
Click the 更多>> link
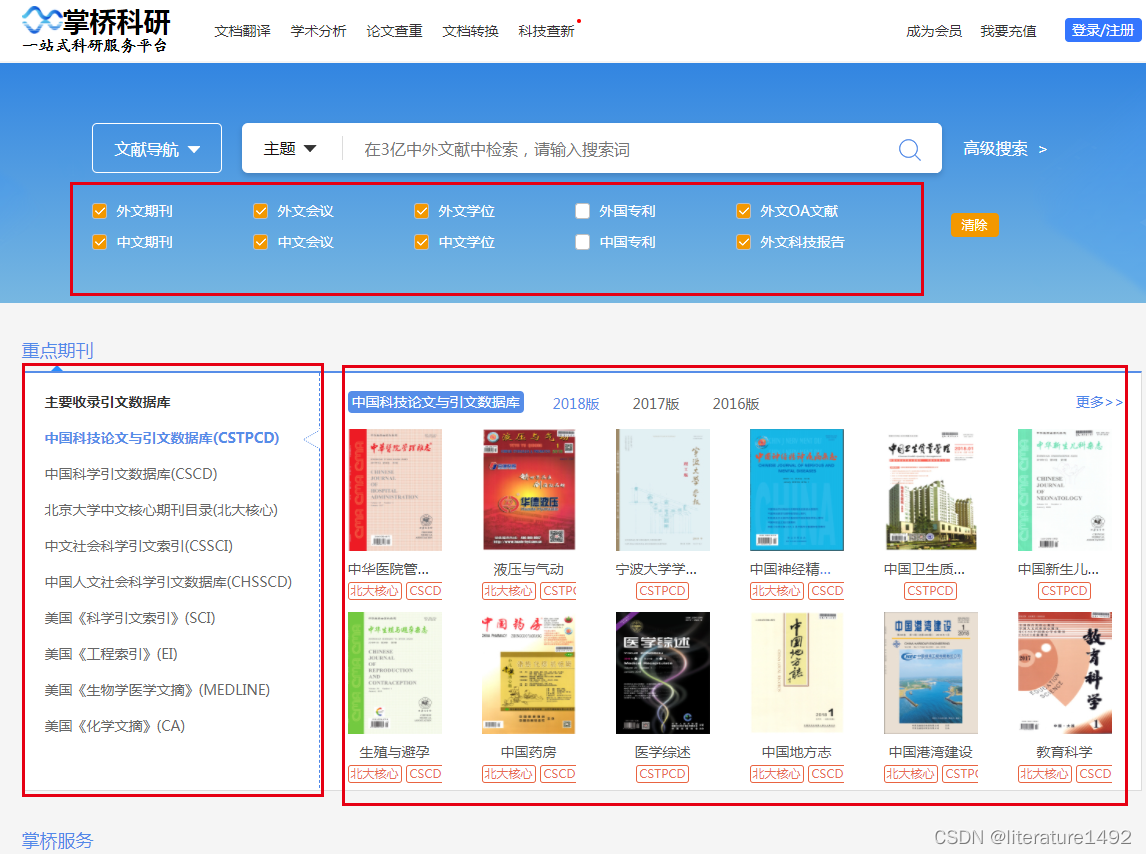pos(1099,402)
